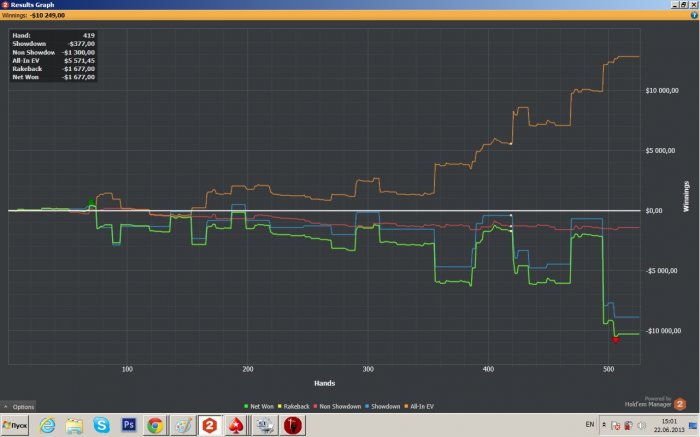Click tooltip row Non Showdown -$1 300,00
The height and width of the screenshot is (437, 700).
53,52
